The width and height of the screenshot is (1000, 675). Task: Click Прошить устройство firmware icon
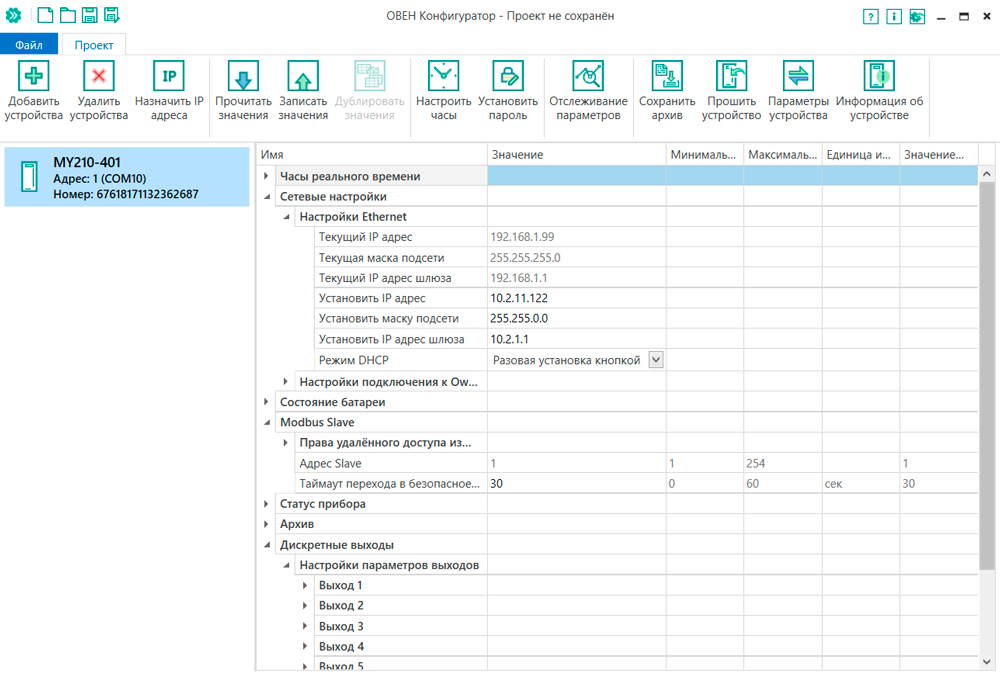pyautogui.click(x=731, y=77)
